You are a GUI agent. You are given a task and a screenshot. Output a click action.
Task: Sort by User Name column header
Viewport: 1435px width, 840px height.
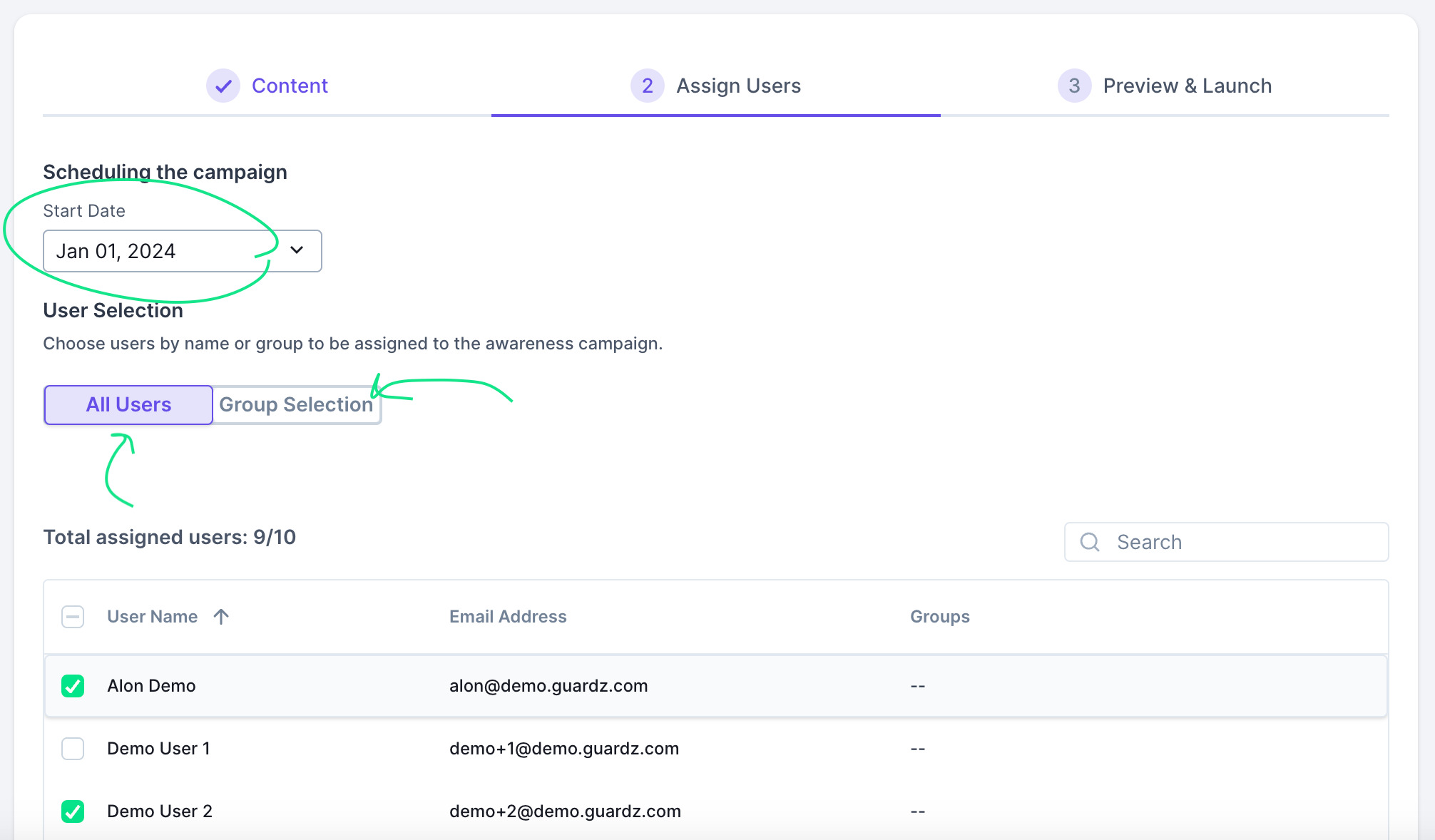(152, 617)
